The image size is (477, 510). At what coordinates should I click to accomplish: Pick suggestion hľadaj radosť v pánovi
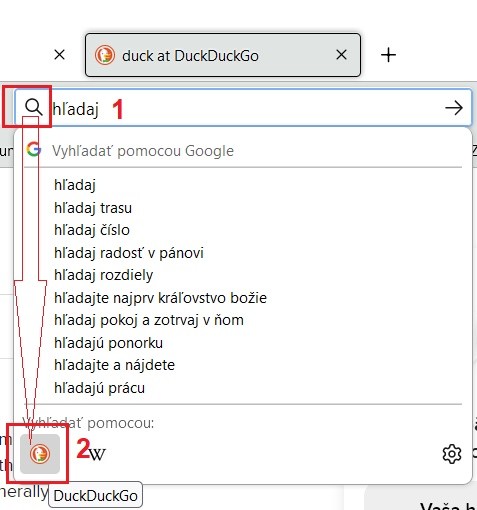[129, 253]
